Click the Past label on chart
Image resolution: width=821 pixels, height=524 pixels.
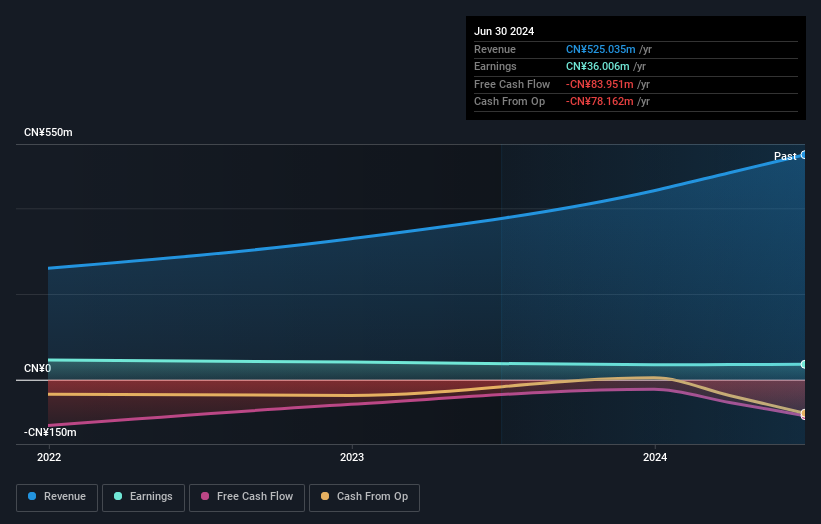[785, 156]
